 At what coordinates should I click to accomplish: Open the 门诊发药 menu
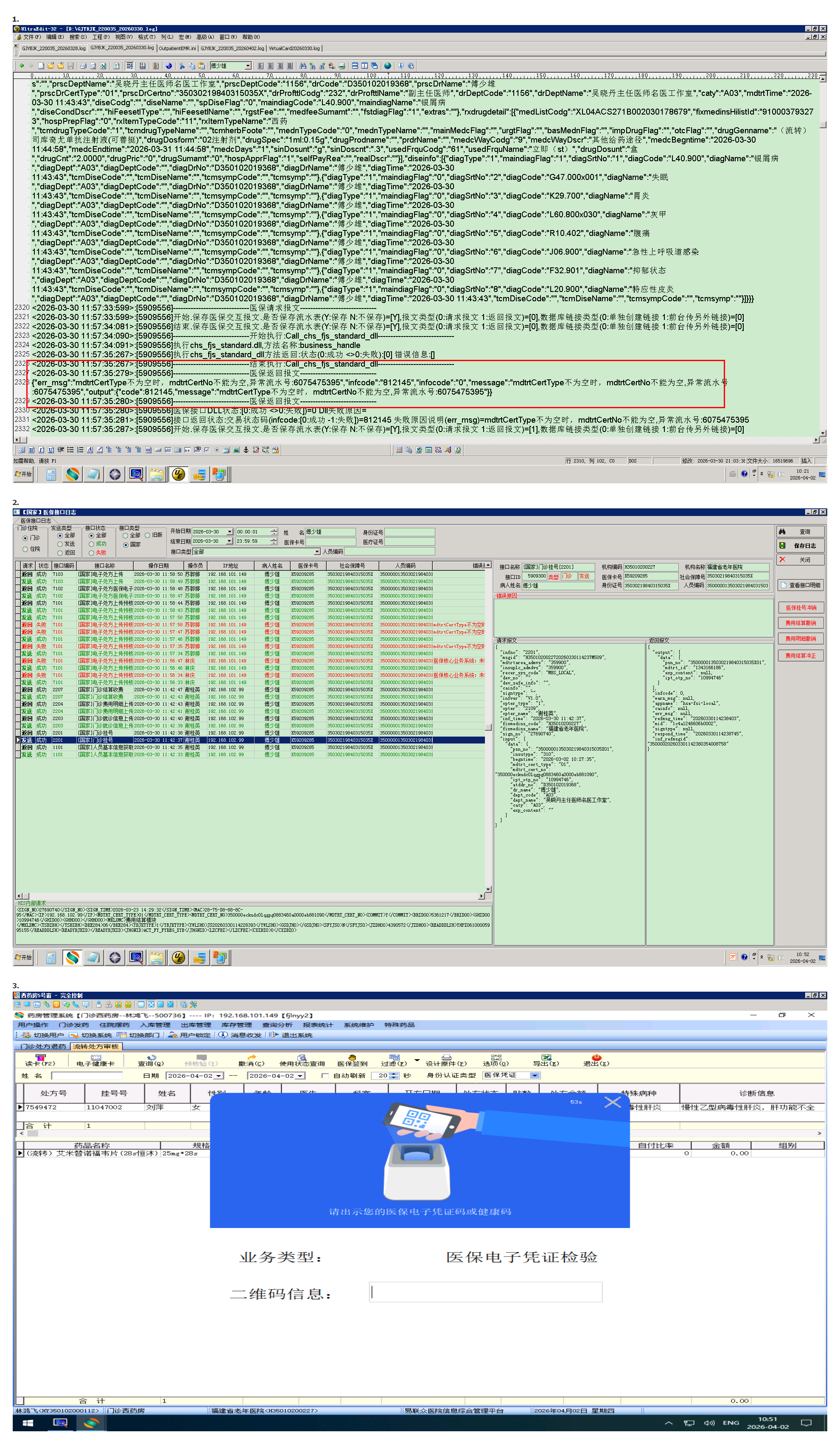pyautogui.click(x=73, y=1025)
